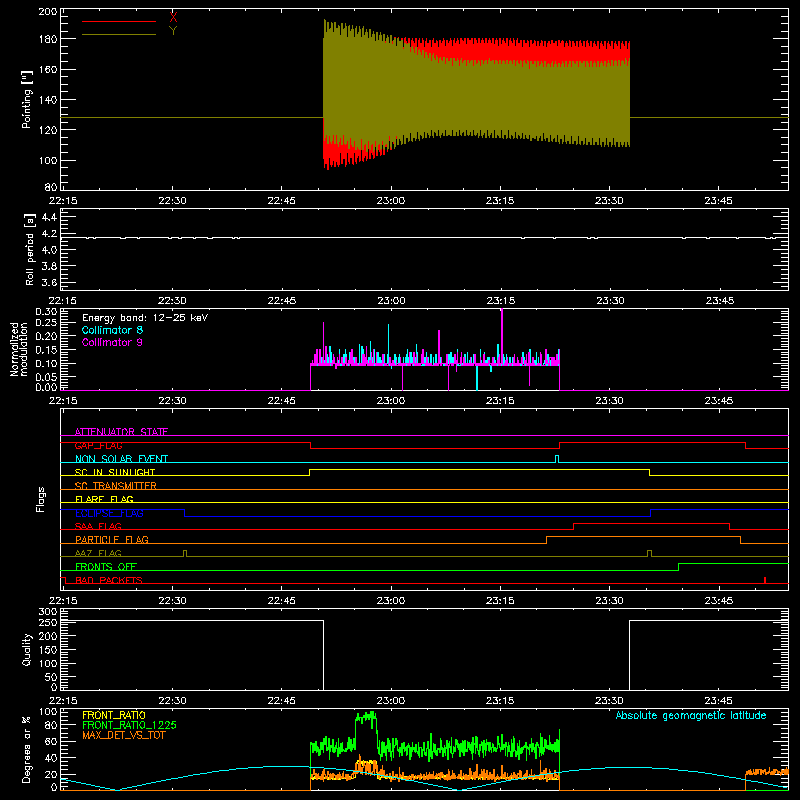
Task: Click the 250 tick on Quality axis
Action: tap(48, 622)
